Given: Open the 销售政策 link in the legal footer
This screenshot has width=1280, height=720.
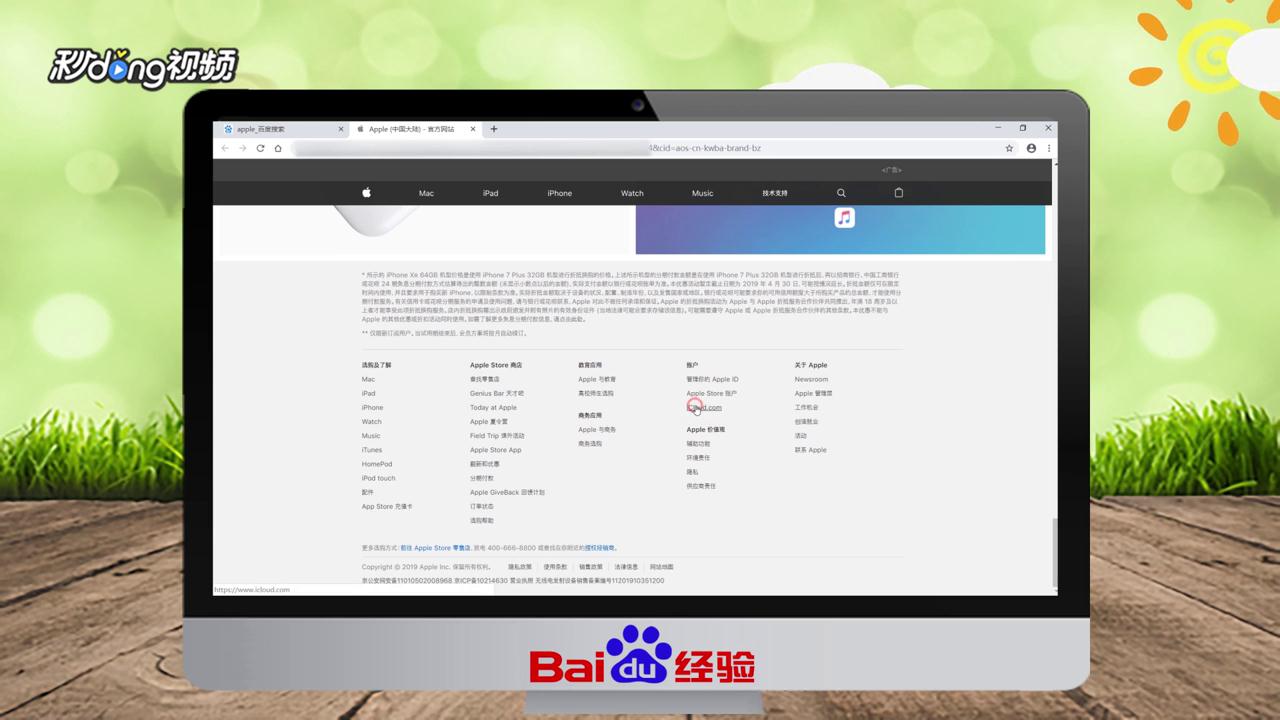Looking at the screenshot, I should (591, 567).
